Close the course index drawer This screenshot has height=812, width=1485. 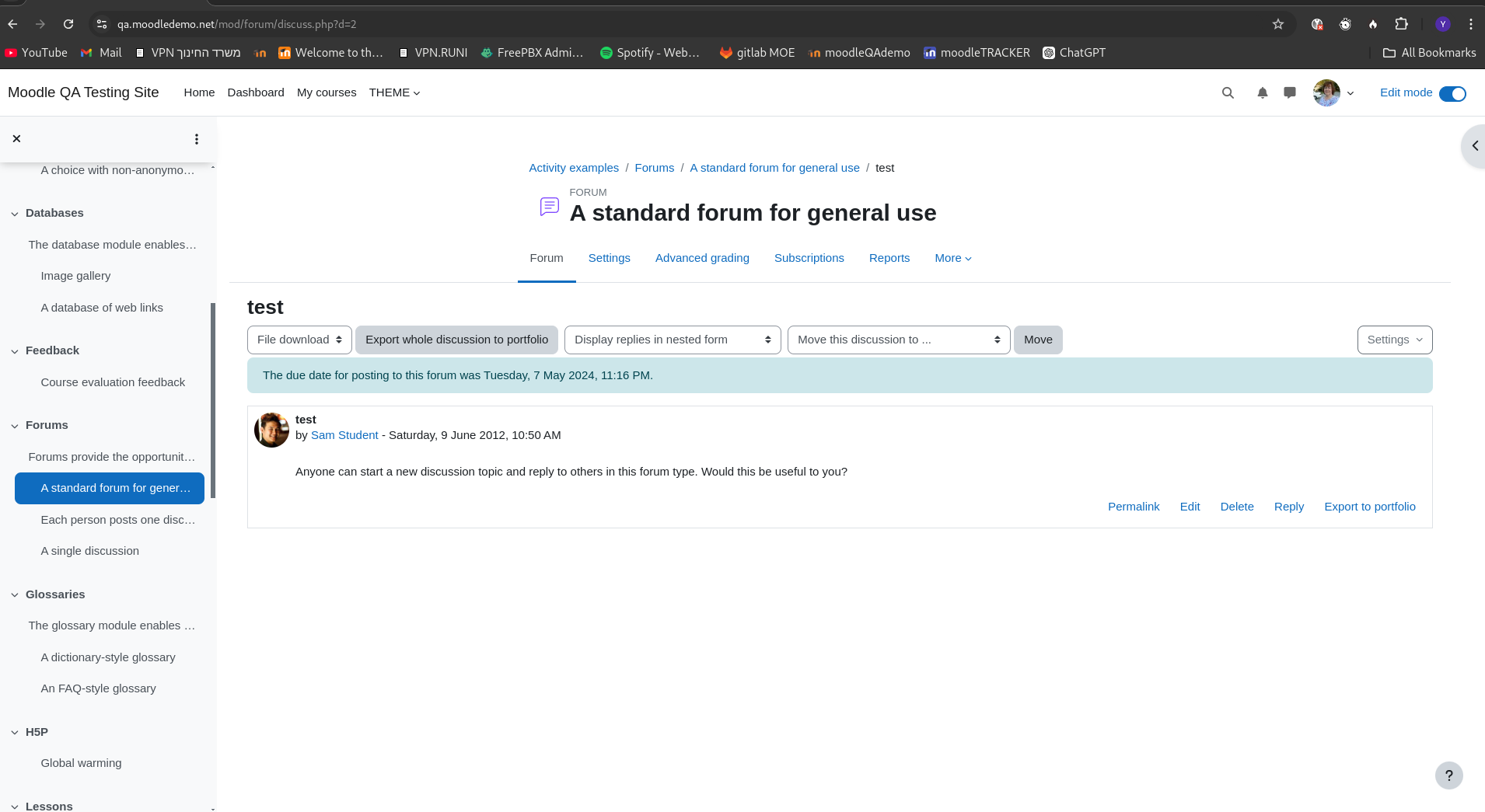point(16,139)
